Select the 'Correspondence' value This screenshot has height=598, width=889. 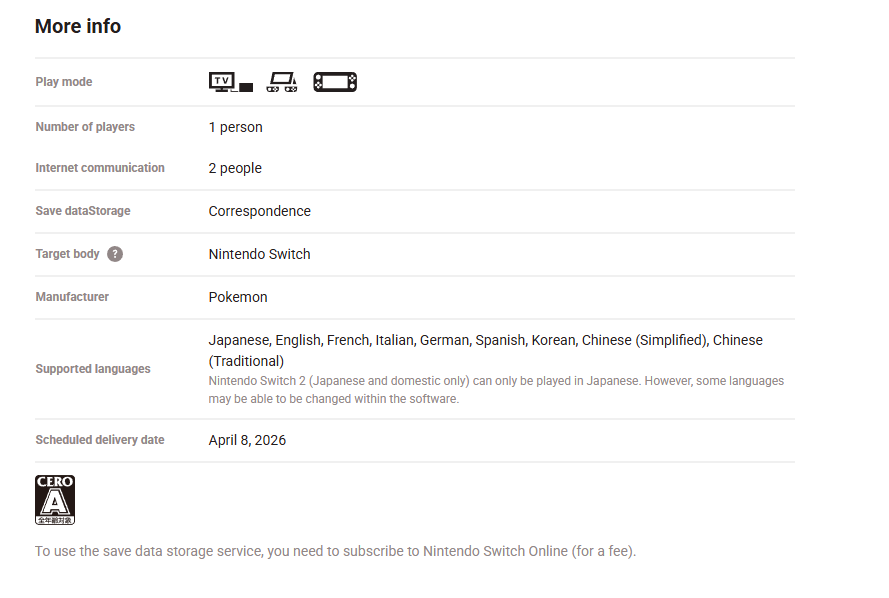[260, 211]
